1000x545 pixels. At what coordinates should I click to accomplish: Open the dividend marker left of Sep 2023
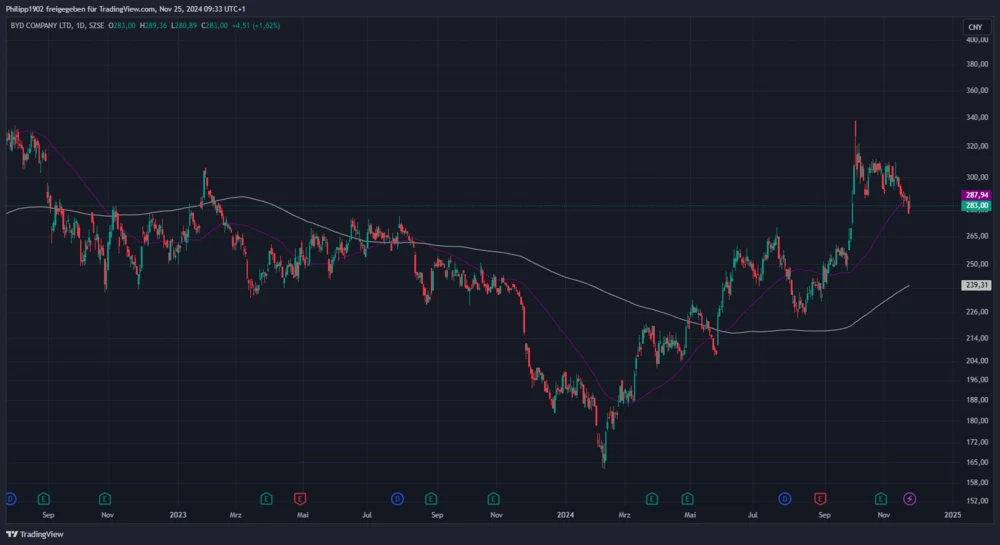tap(397, 497)
